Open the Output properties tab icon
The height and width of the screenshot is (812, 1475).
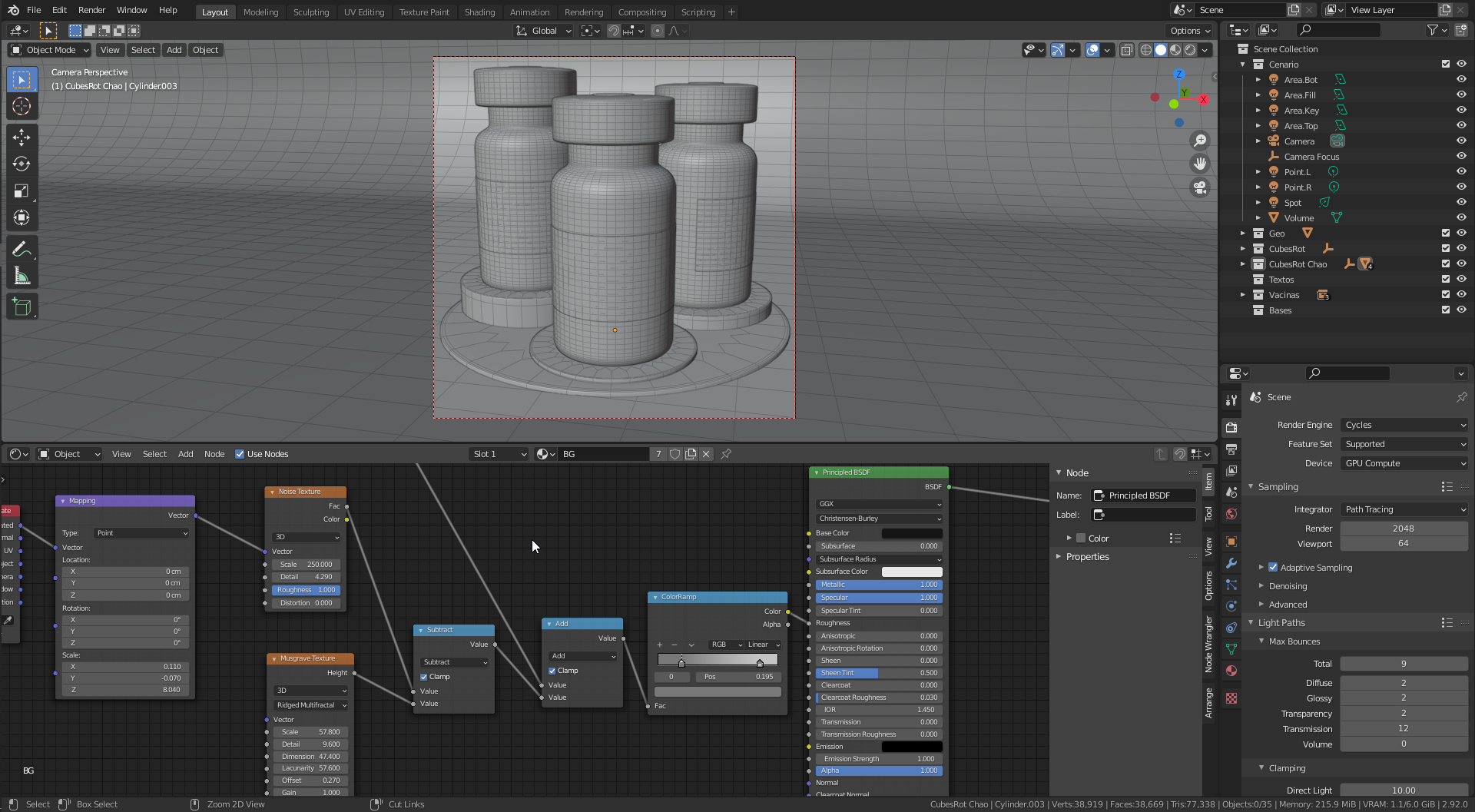[x=1231, y=449]
